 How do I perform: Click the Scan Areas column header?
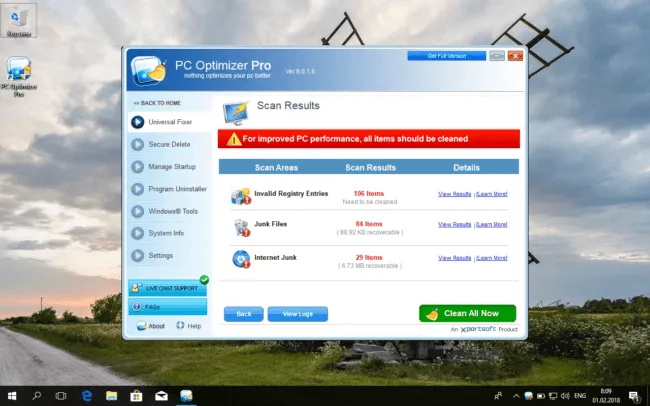(x=276, y=168)
